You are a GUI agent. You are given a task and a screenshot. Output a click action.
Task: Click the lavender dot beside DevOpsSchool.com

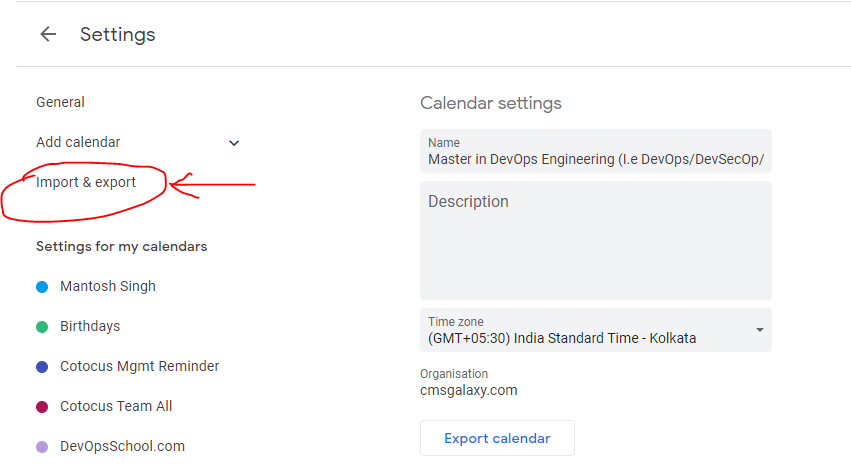click(x=42, y=447)
